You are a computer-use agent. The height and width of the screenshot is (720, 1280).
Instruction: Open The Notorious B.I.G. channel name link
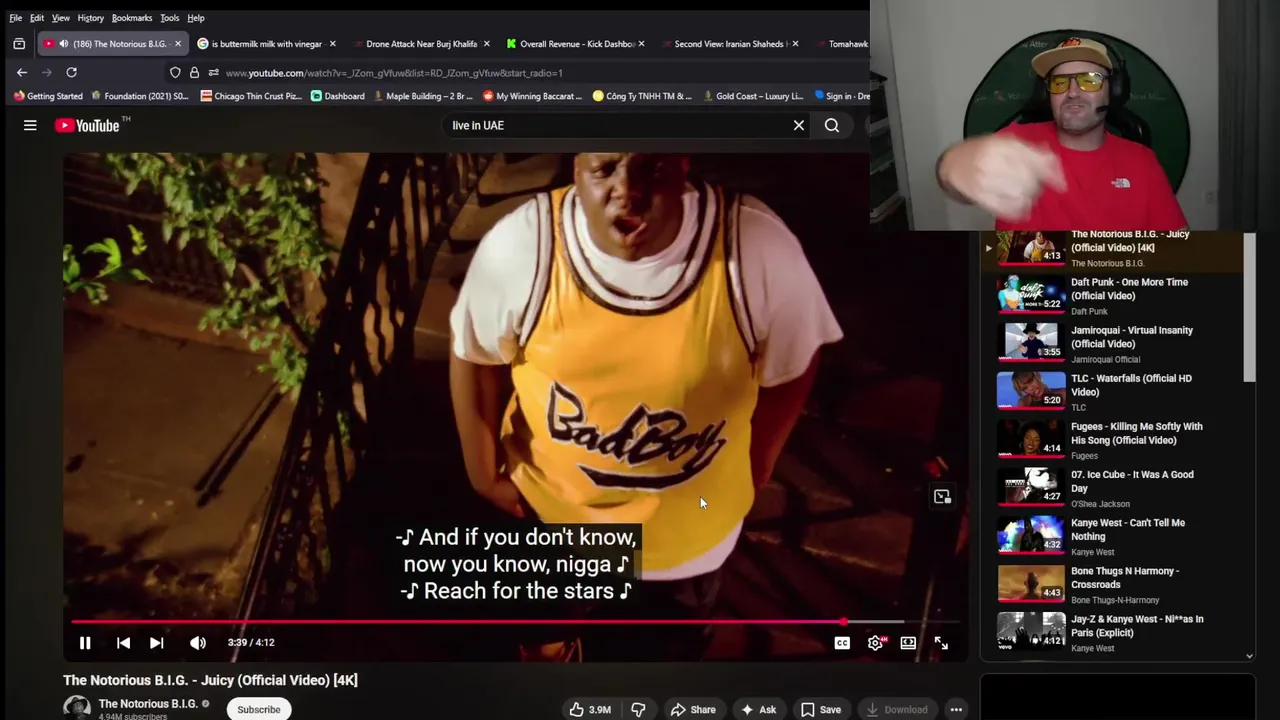click(x=148, y=703)
